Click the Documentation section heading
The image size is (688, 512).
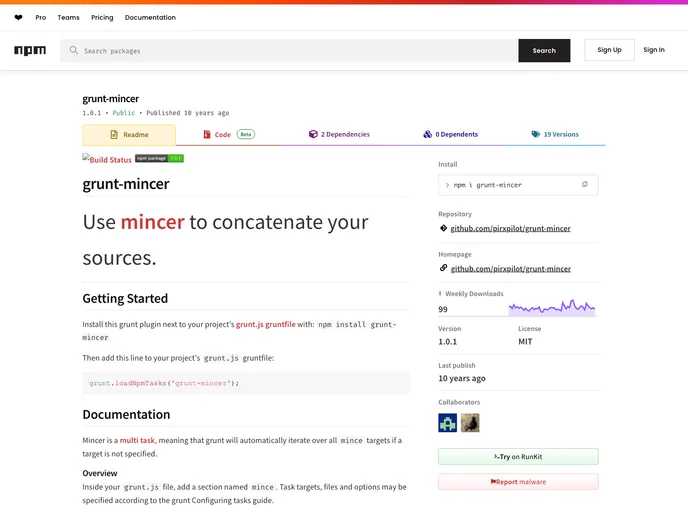[x=126, y=414]
